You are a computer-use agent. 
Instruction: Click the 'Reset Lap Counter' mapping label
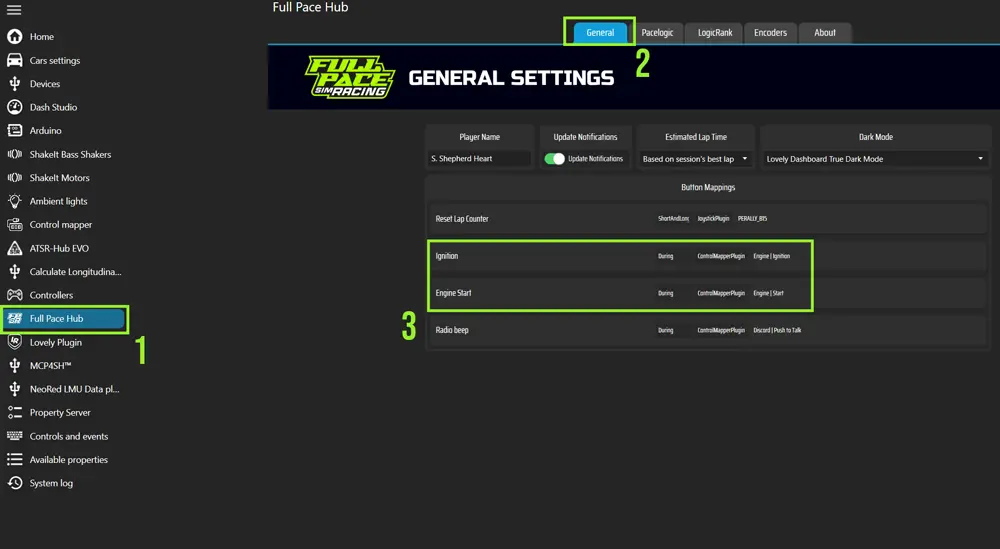(462, 219)
